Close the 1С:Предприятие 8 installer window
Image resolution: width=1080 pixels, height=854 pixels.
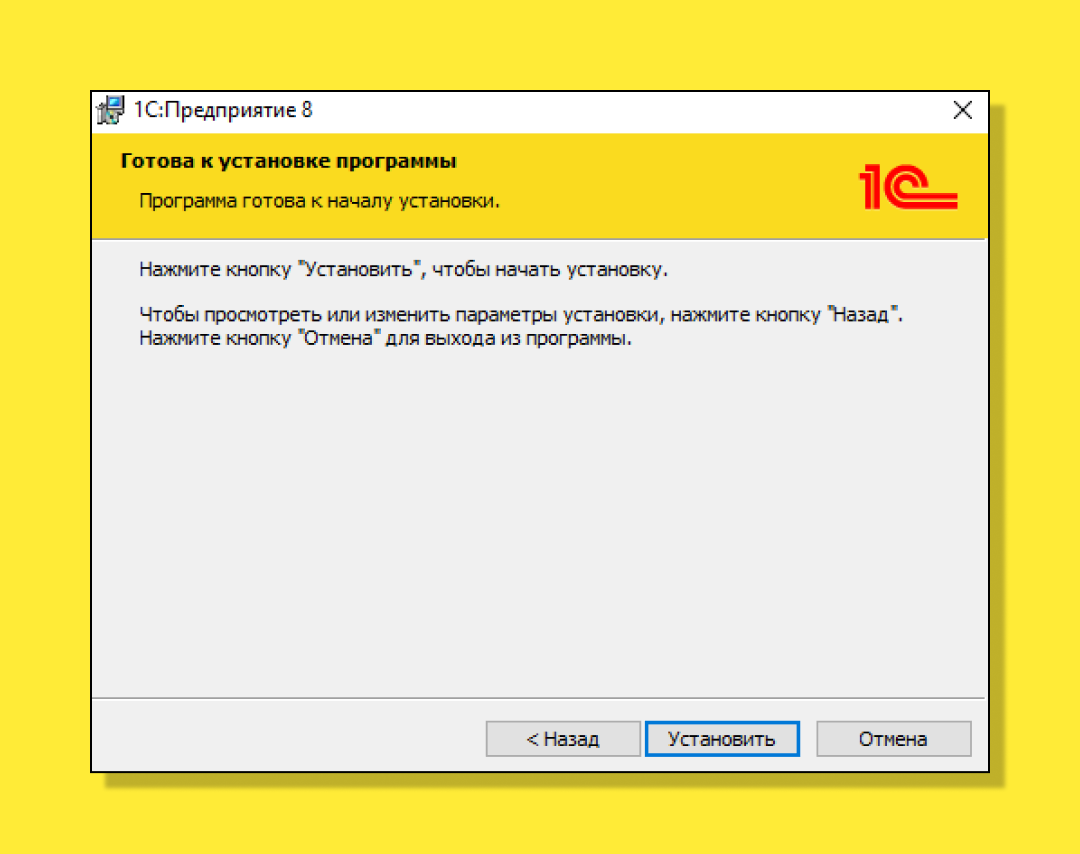pyautogui.click(x=962, y=110)
